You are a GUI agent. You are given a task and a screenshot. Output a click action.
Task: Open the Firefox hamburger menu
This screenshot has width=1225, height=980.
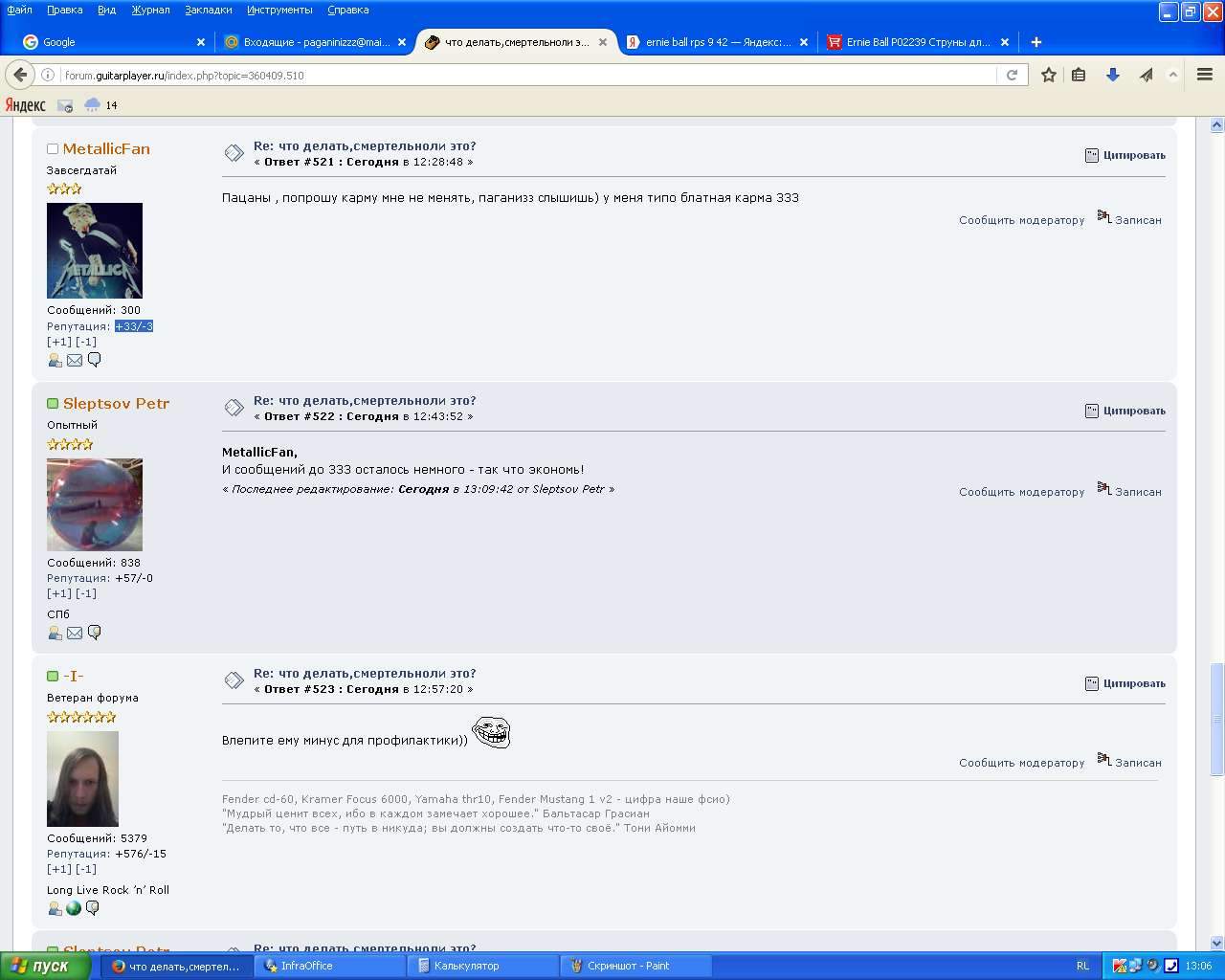click(x=1205, y=75)
